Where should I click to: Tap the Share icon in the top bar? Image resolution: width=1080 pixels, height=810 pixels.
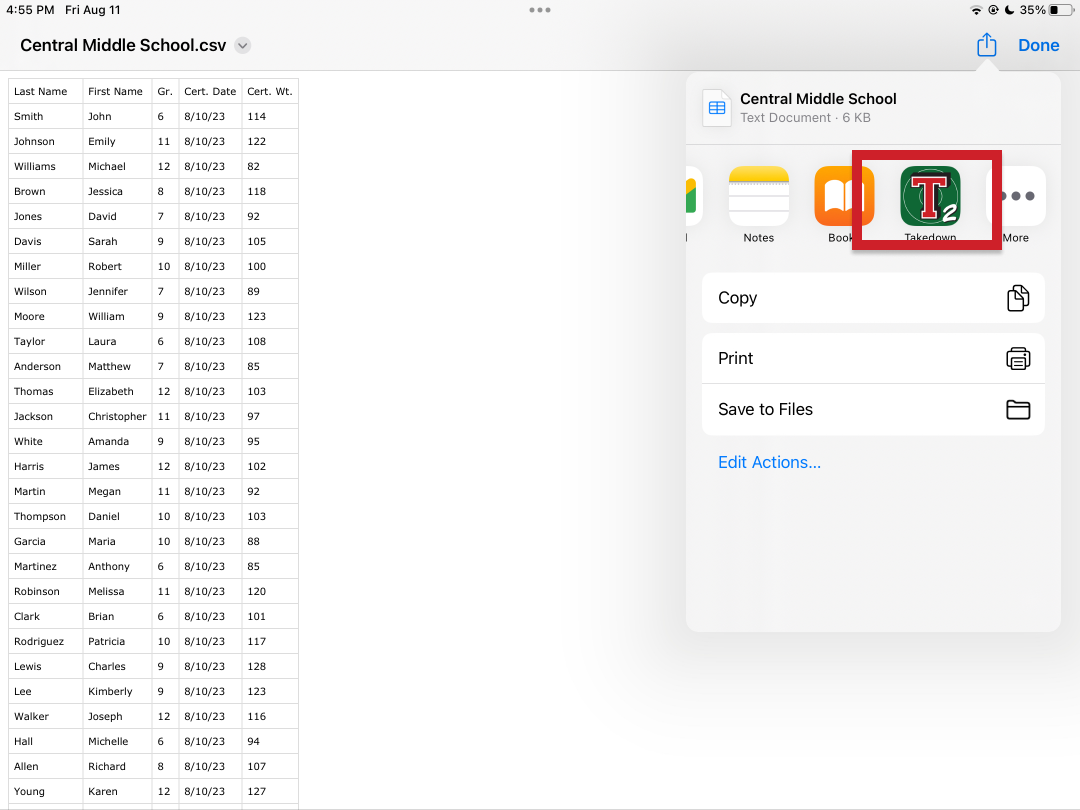(x=986, y=45)
